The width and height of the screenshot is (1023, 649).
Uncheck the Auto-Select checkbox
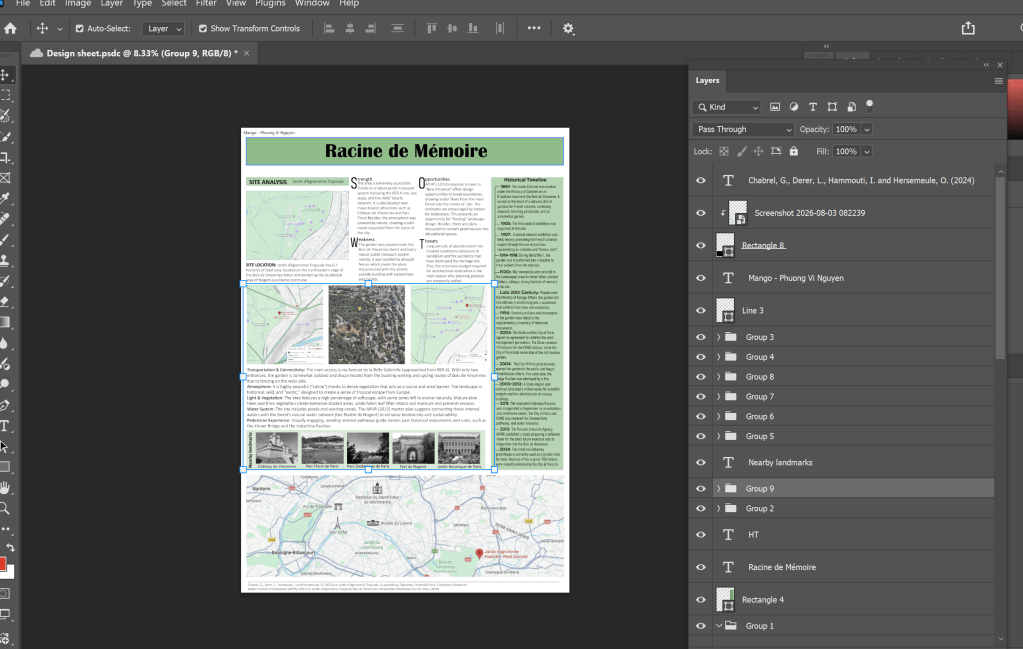[x=80, y=29]
